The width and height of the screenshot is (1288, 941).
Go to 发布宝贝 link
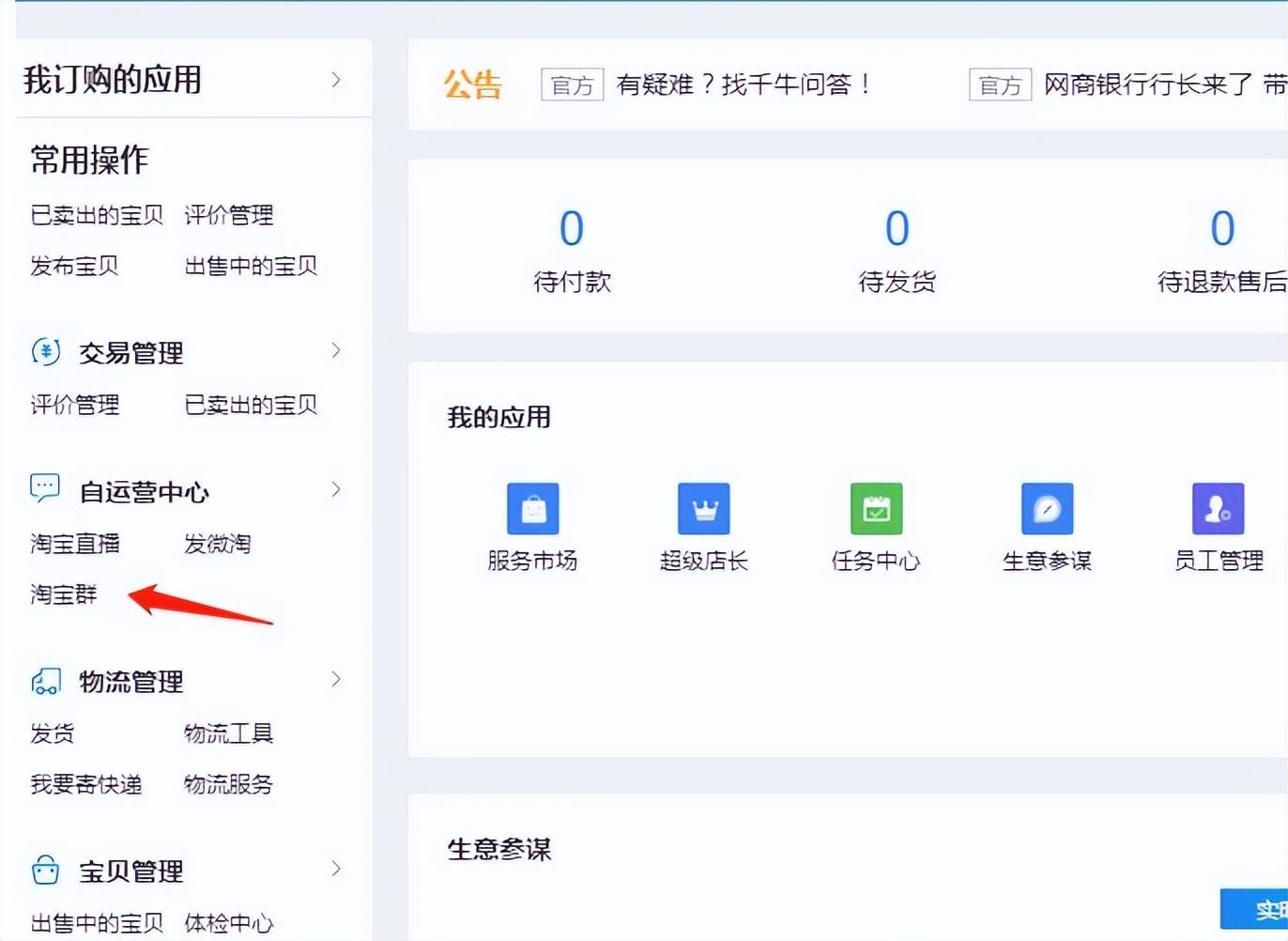[x=74, y=266]
